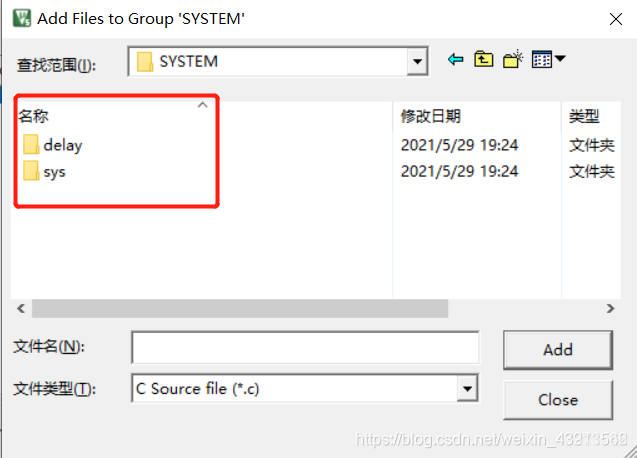
Task: Open the view menu icon
Action: (x=542, y=59)
